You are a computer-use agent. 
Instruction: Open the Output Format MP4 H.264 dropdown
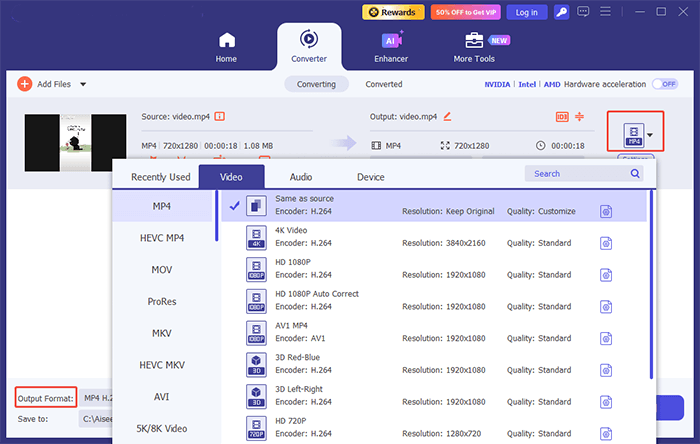pos(96,398)
